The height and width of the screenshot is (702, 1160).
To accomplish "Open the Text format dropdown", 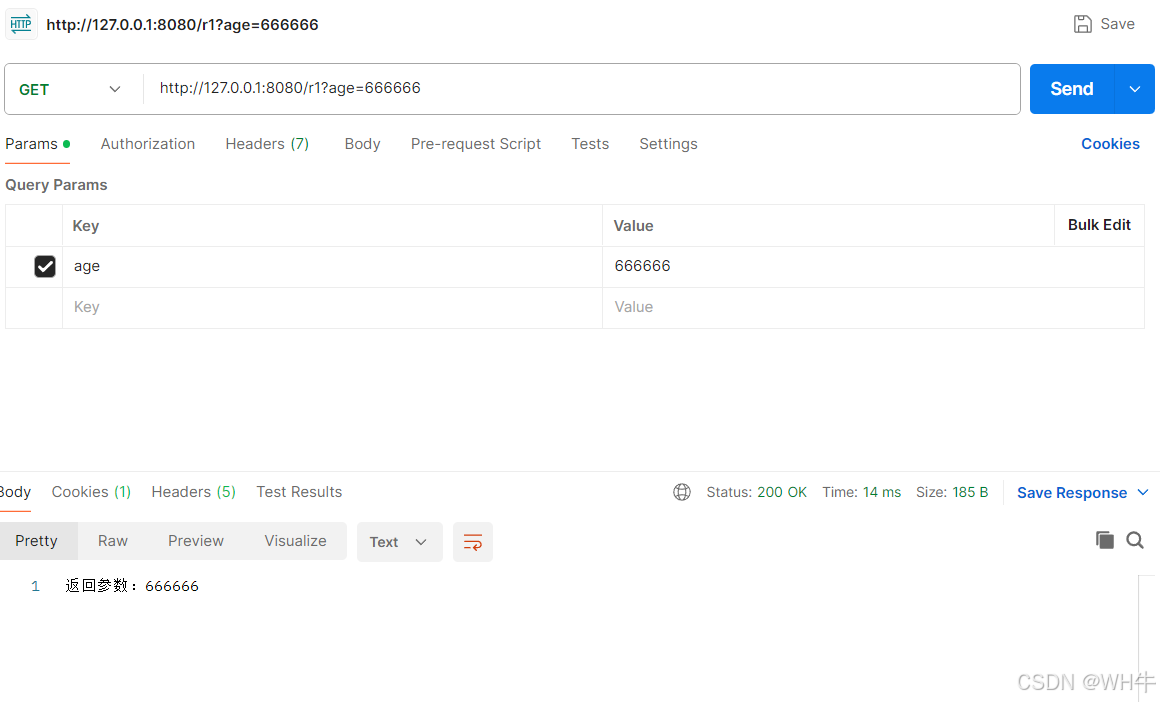I will coord(399,542).
